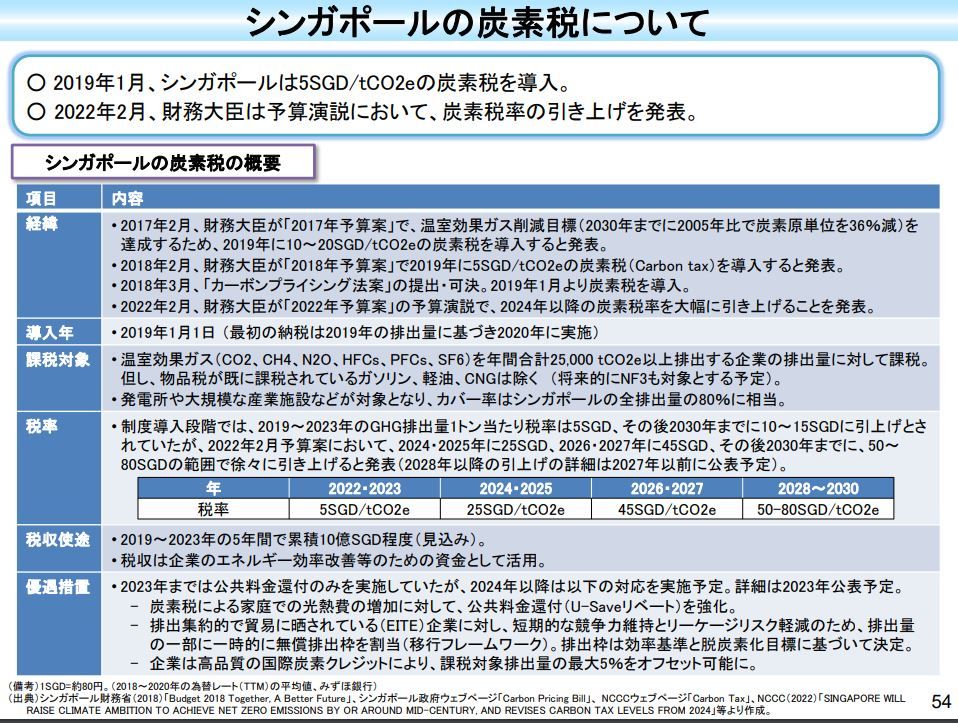This screenshot has height=723, width=958.
Task: Click the line about 無償排出枠 移行フレームワーク
Action: click(x=532, y=645)
